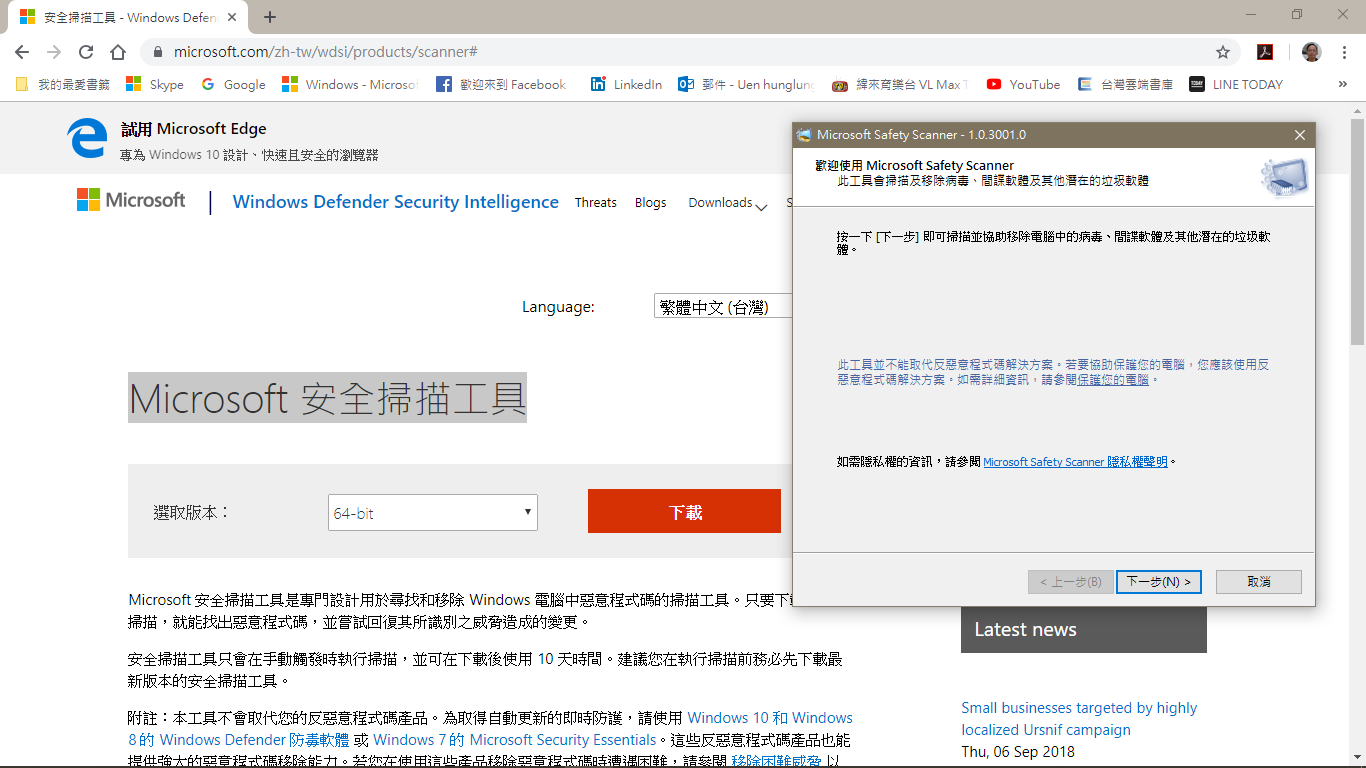Open the LinkedIn bookmark
The height and width of the screenshot is (768, 1366).
[x=626, y=84]
